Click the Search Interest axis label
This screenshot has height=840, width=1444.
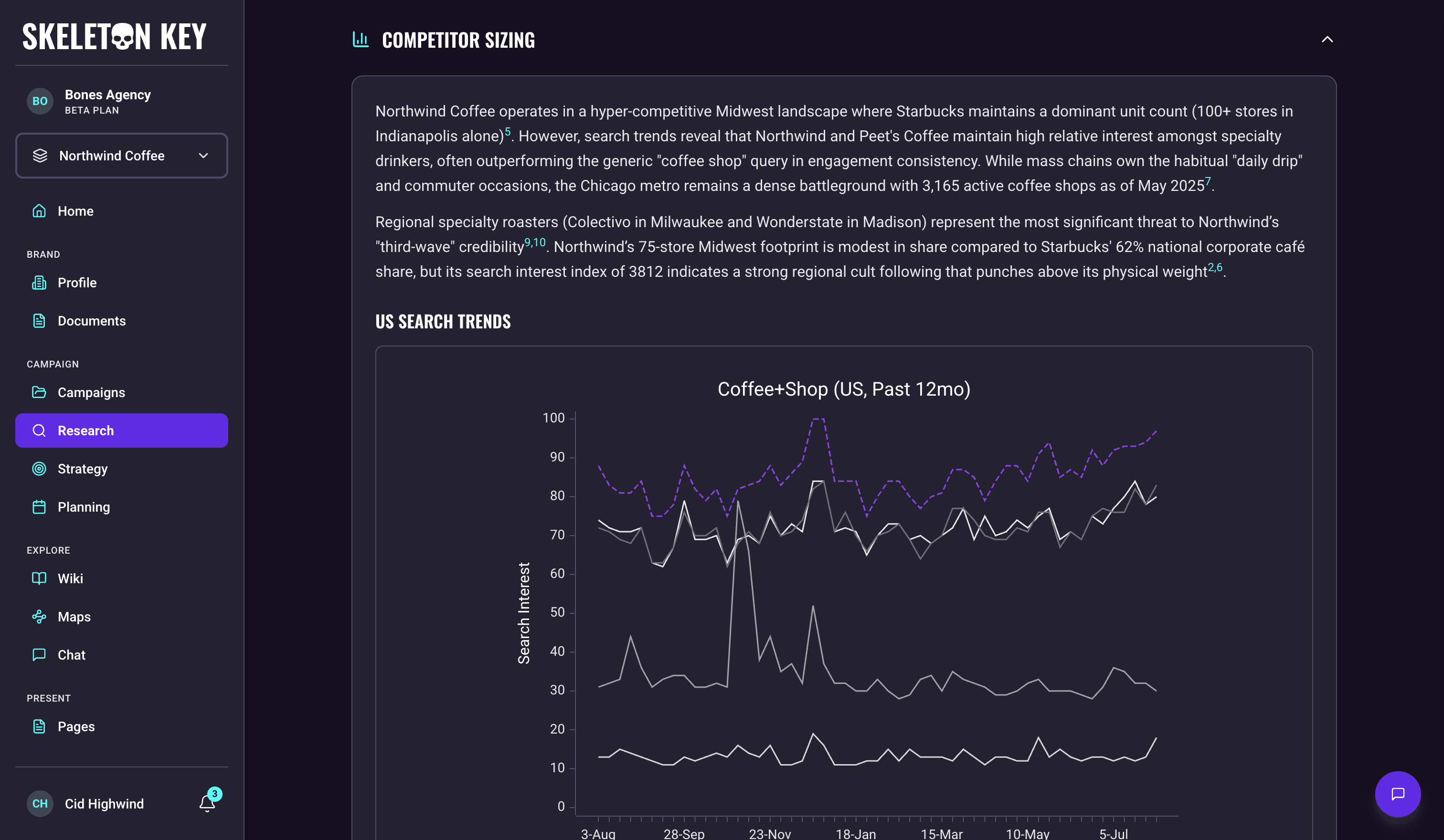click(x=524, y=613)
